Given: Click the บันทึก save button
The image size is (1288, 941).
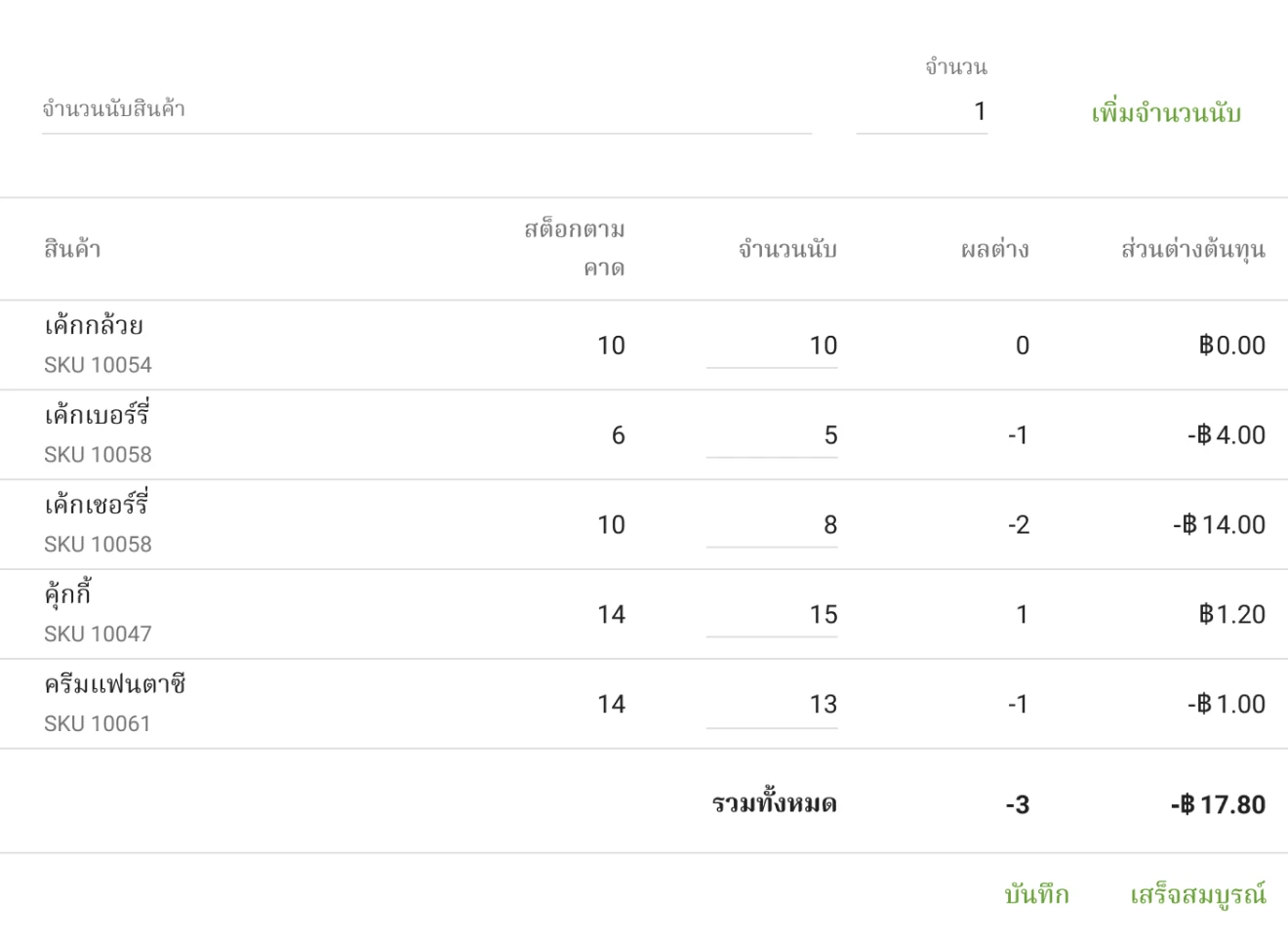Looking at the screenshot, I should (1037, 892).
